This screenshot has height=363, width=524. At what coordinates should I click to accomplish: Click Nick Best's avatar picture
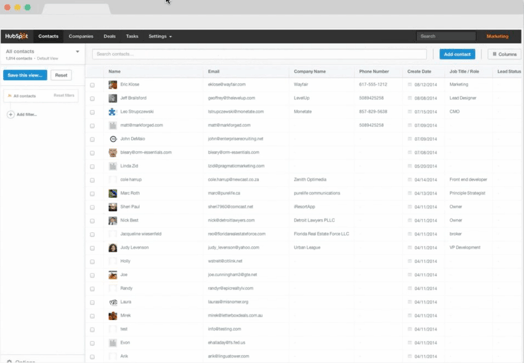[x=113, y=221]
